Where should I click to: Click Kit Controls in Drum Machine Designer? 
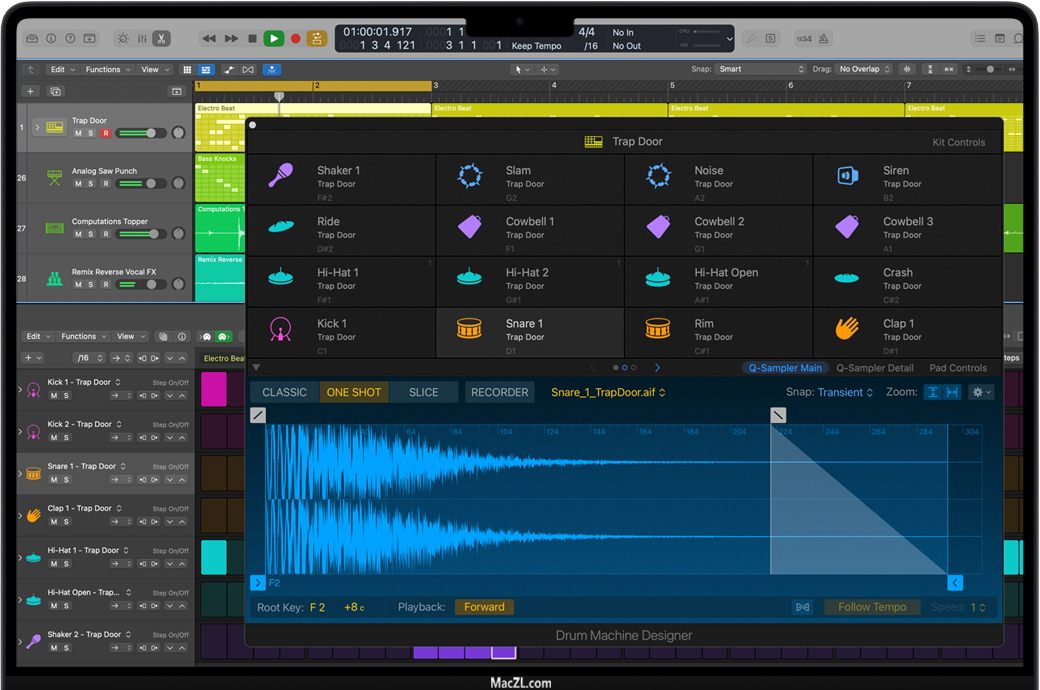point(958,142)
